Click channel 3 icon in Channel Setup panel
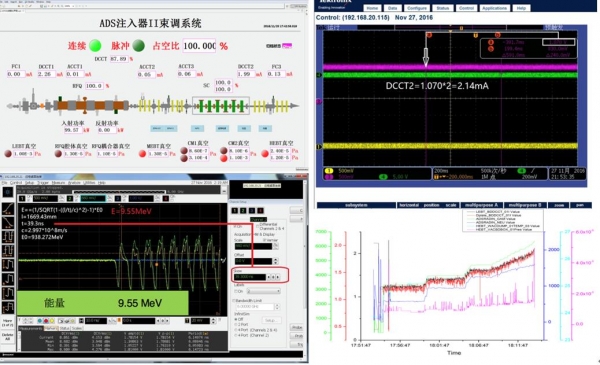This screenshot has width=600, height=365. point(252,210)
